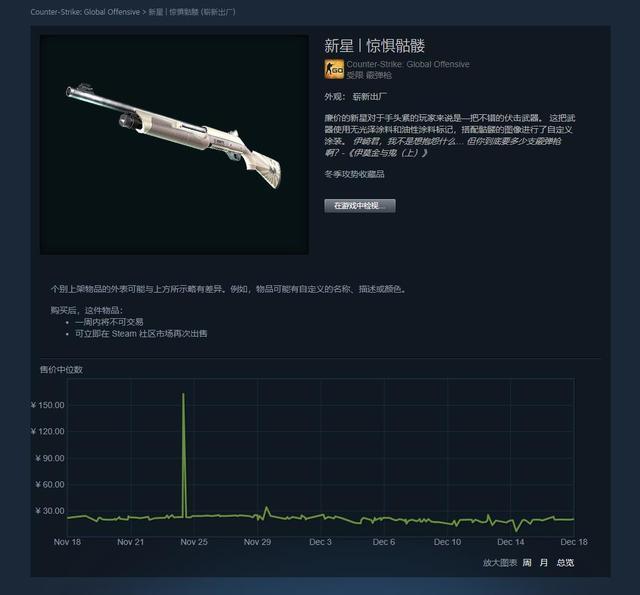The image size is (640, 595).
Task: Click the shotgun skin preview image
Action: point(174,144)
